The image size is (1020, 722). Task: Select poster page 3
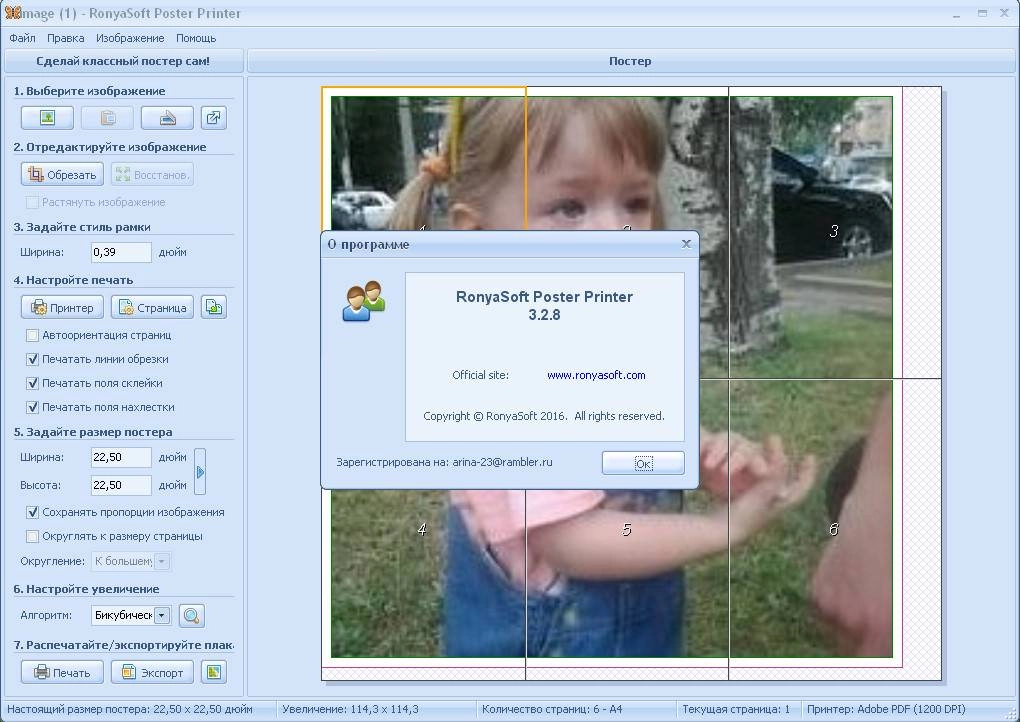(833, 231)
